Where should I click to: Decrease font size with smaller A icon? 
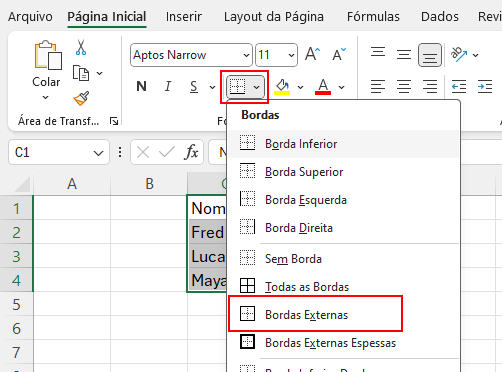tap(339, 54)
